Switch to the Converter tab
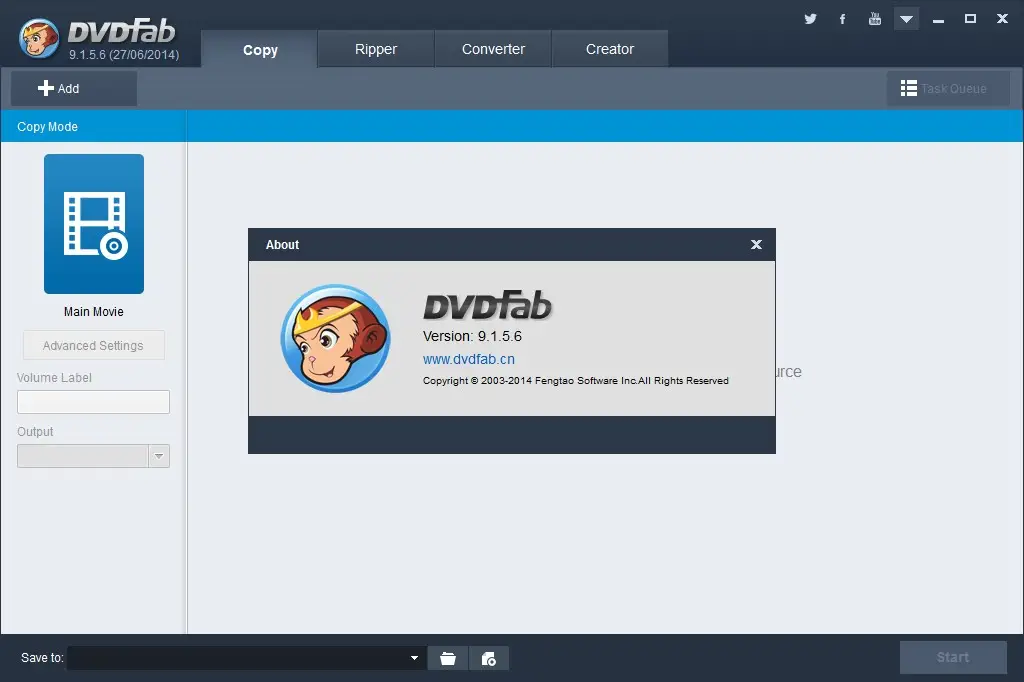Image resolution: width=1024 pixels, height=682 pixels. pos(493,49)
